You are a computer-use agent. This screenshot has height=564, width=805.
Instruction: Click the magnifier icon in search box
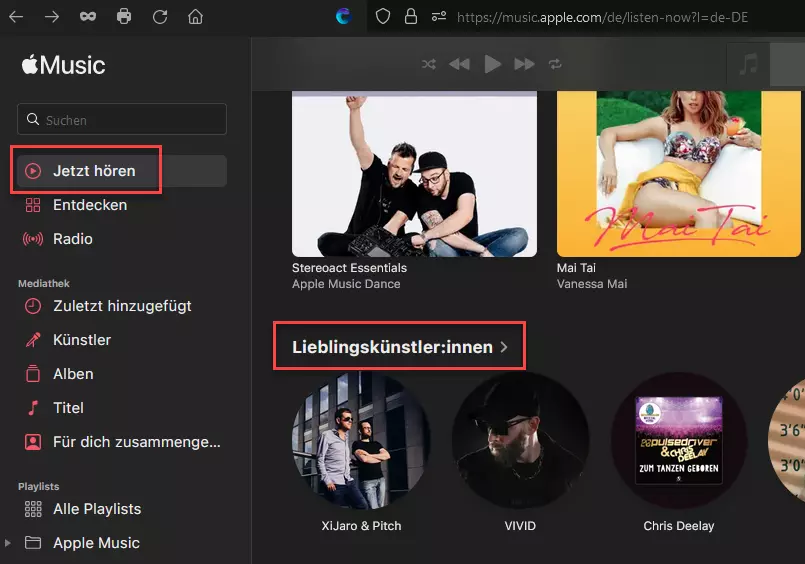pos(33,119)
